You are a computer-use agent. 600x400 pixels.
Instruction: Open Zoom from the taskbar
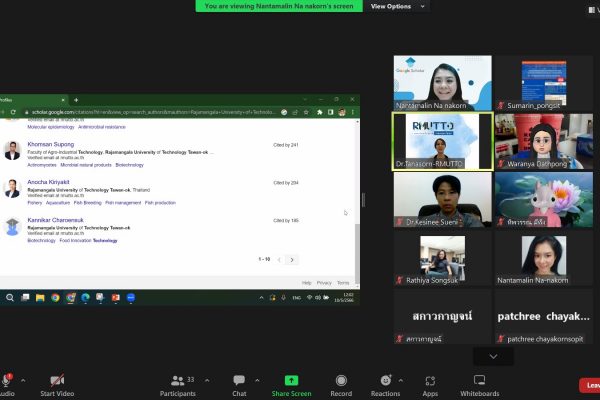pyautogui.click(x=130, y=297)
